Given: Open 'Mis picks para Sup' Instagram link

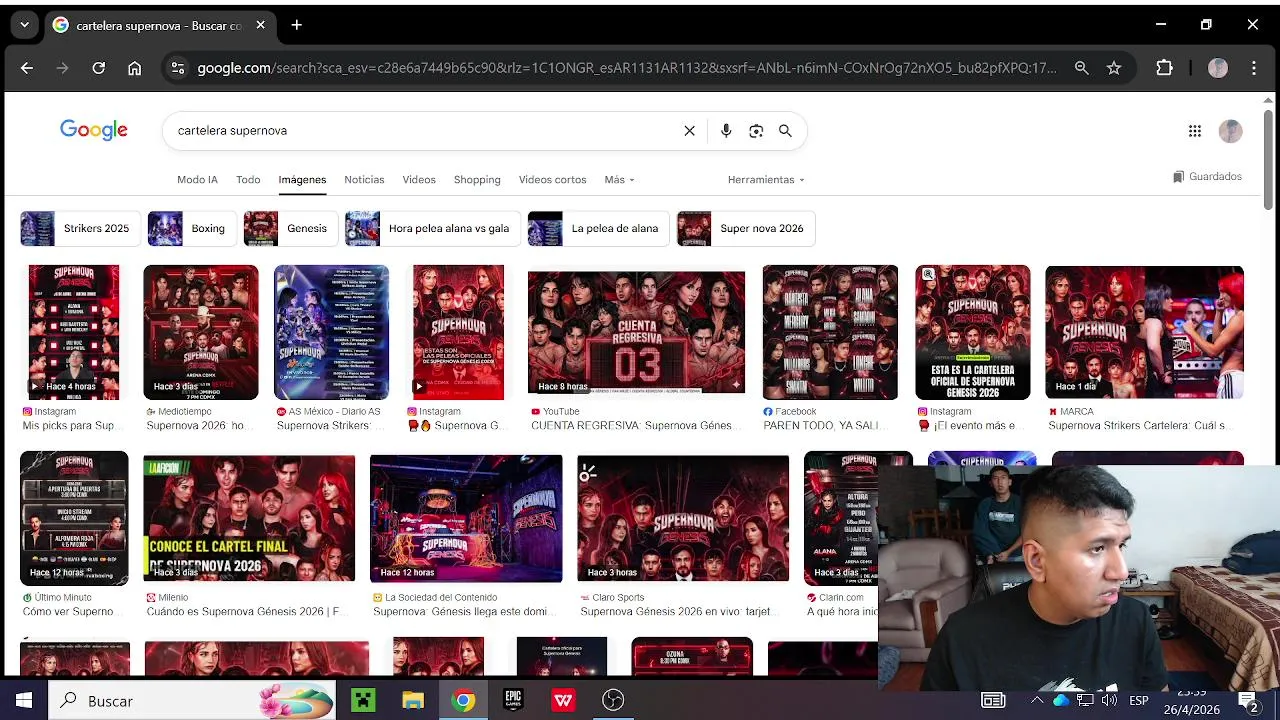Looking at the screenshot, I should click(x=68, y=426).
